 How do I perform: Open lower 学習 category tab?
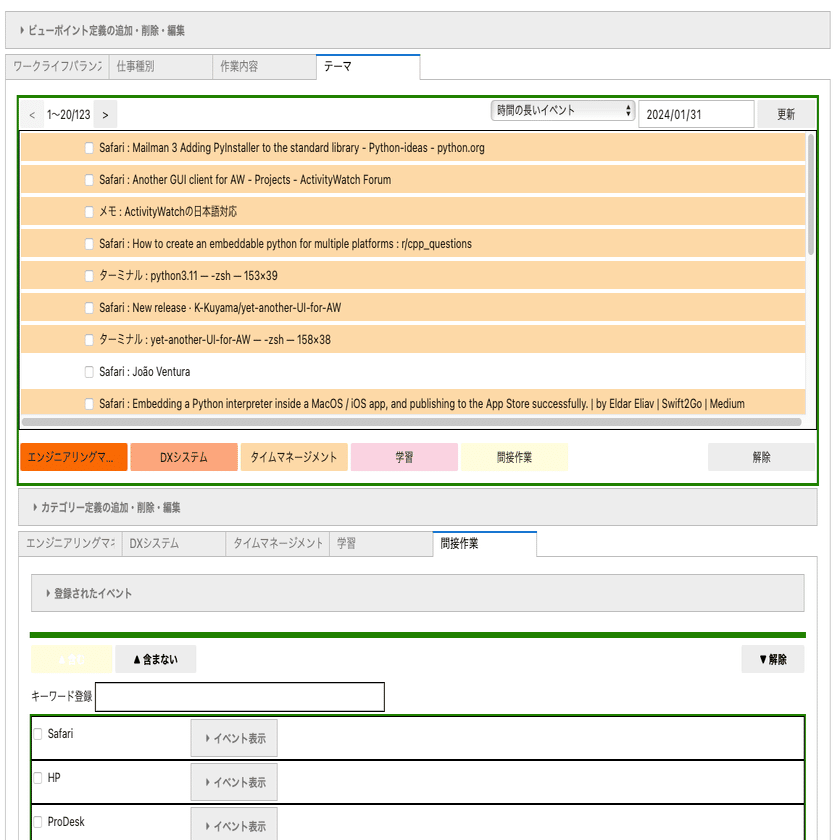click(381, 544)
